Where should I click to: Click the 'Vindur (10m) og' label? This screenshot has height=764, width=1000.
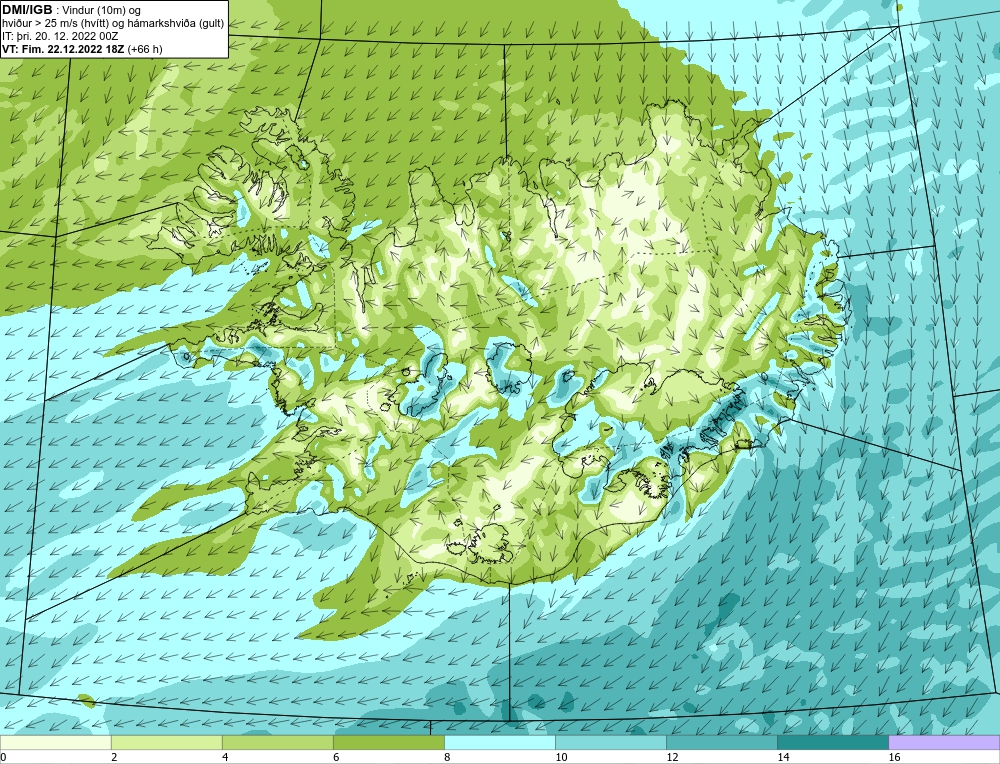point(103,11)
